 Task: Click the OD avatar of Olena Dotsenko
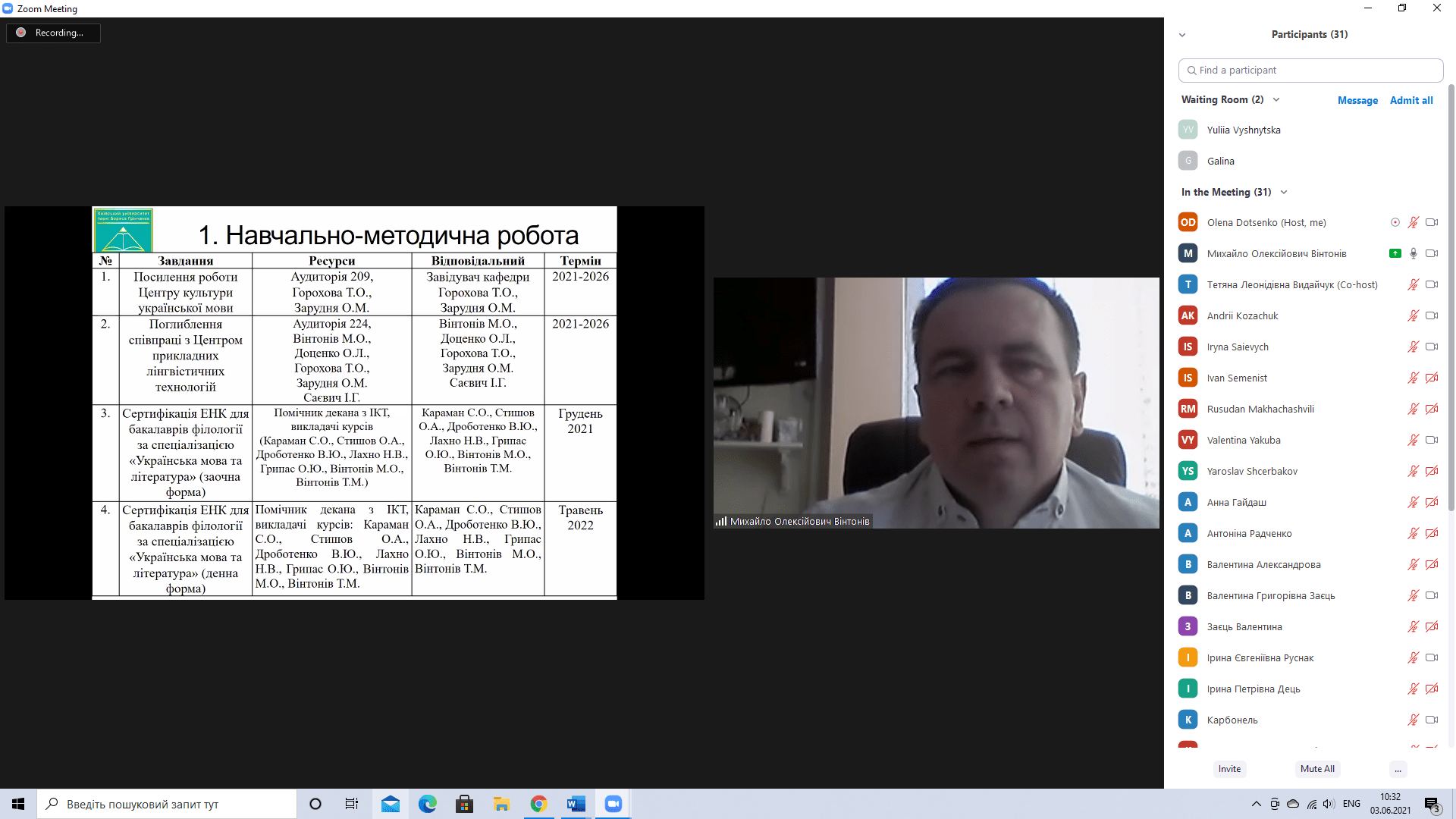pyautogui.click(x=1188, y=222)
